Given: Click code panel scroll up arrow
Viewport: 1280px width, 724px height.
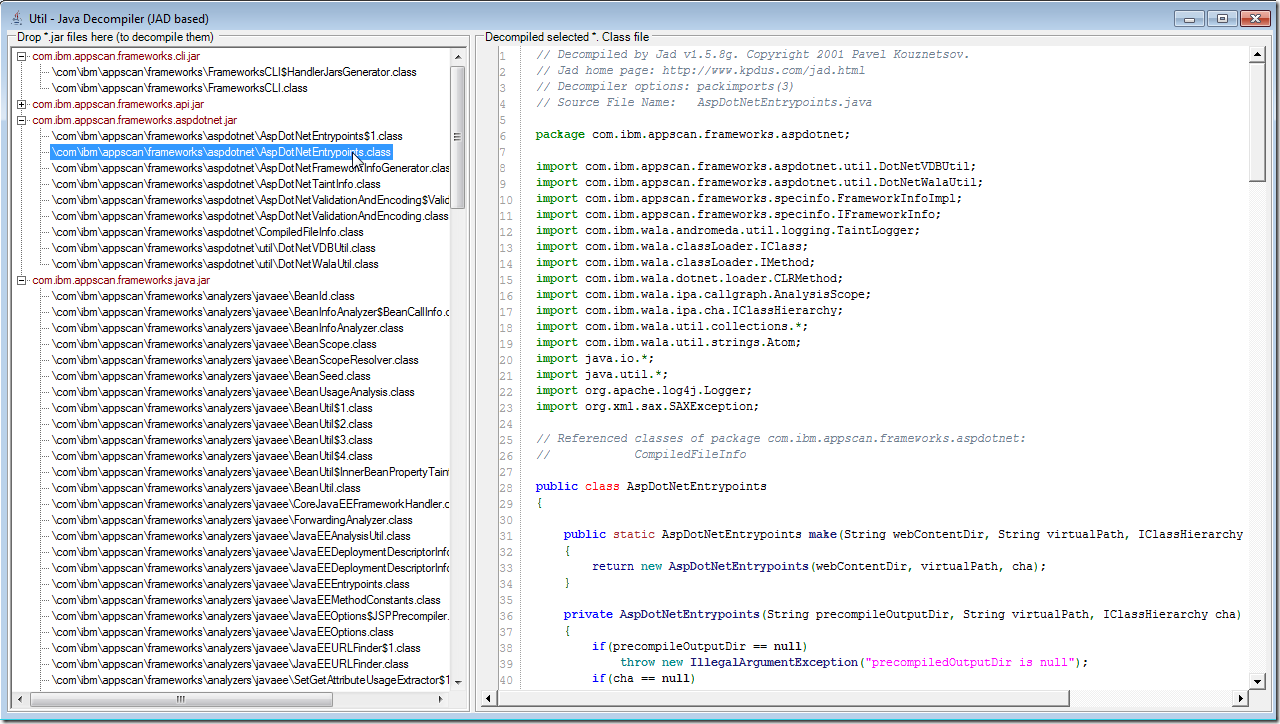Looking at the screenshot, I should point(1258,56).
